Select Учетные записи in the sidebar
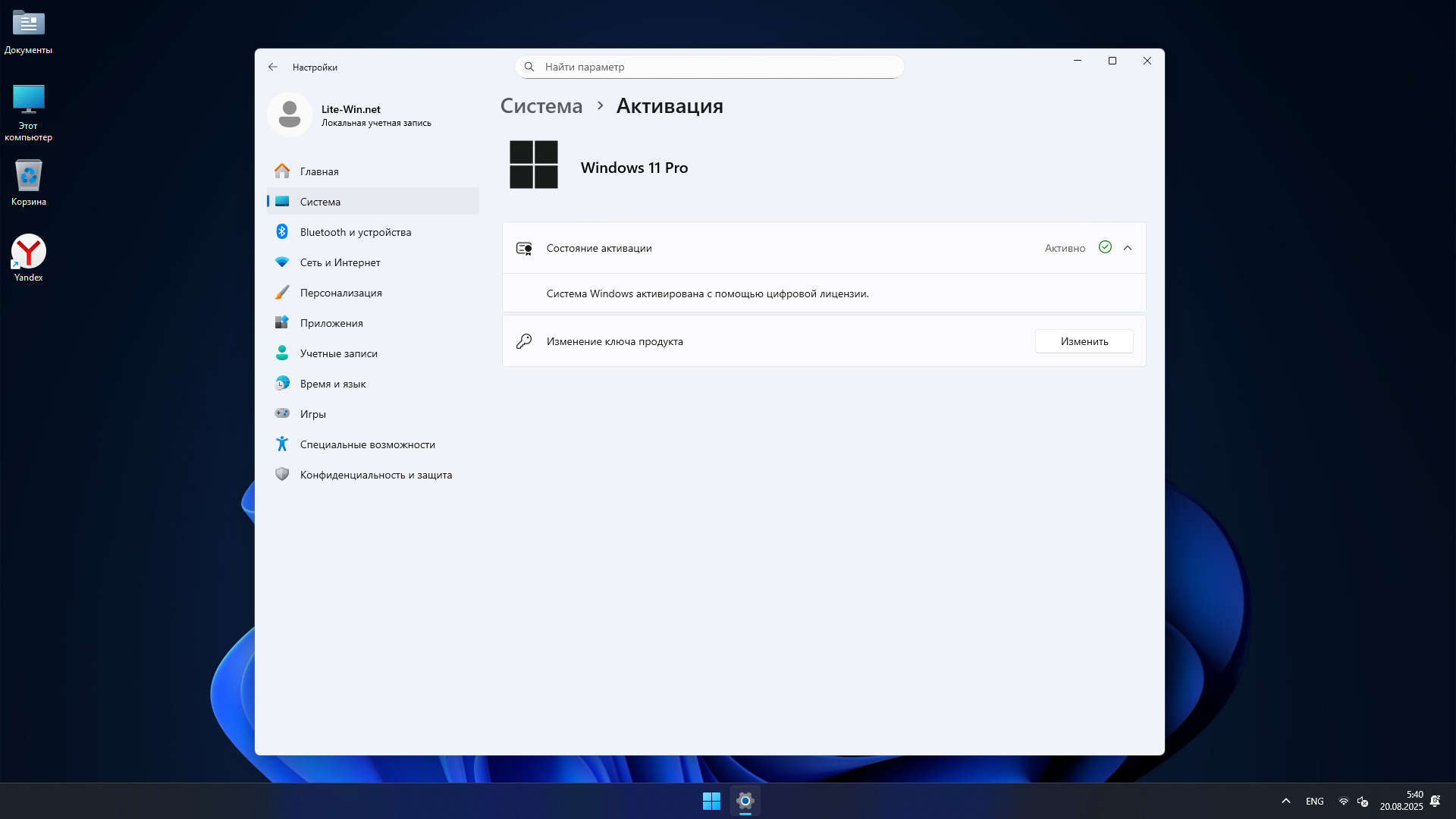 click(338, 353)
